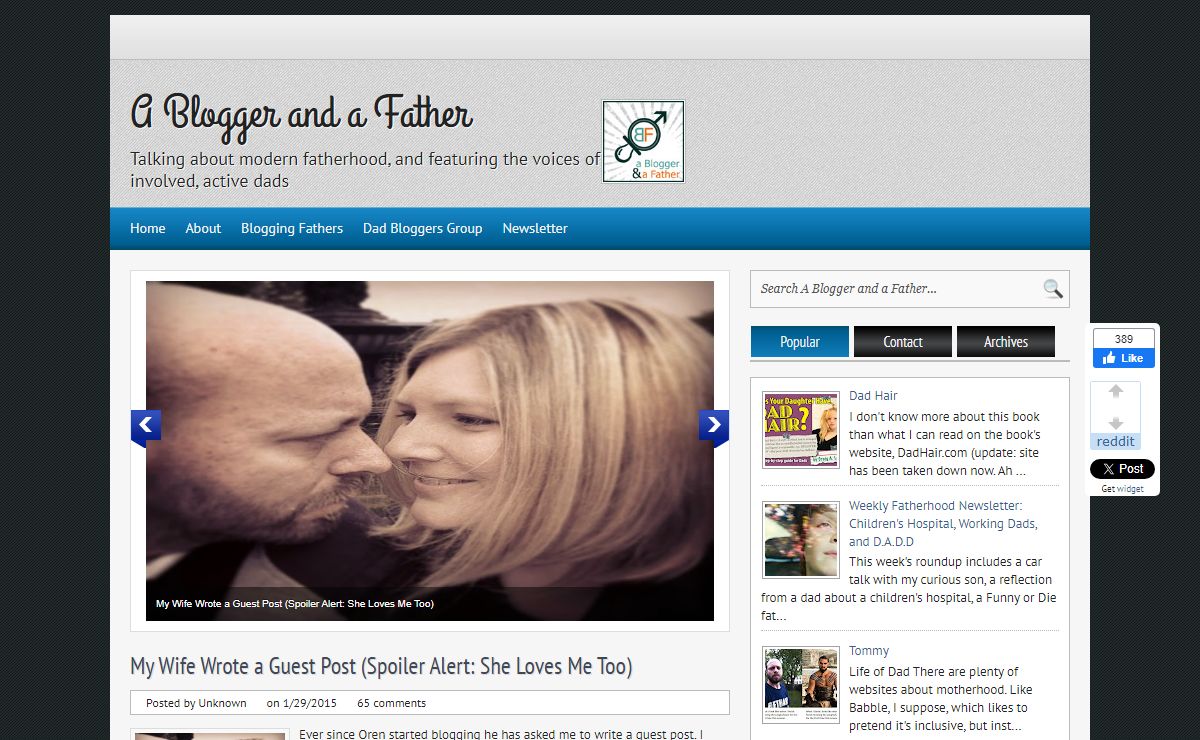Click the blog logo image in header
The image size is (1200, 740).
point(643,141)
